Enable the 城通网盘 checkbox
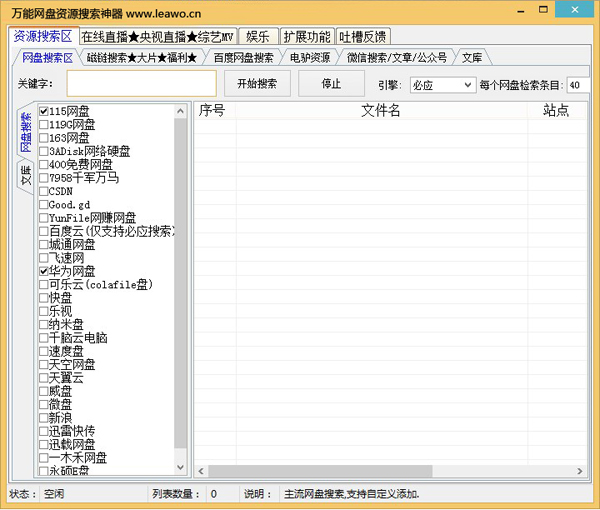This screenshot has height=510, width=600. tap(43, 244)
